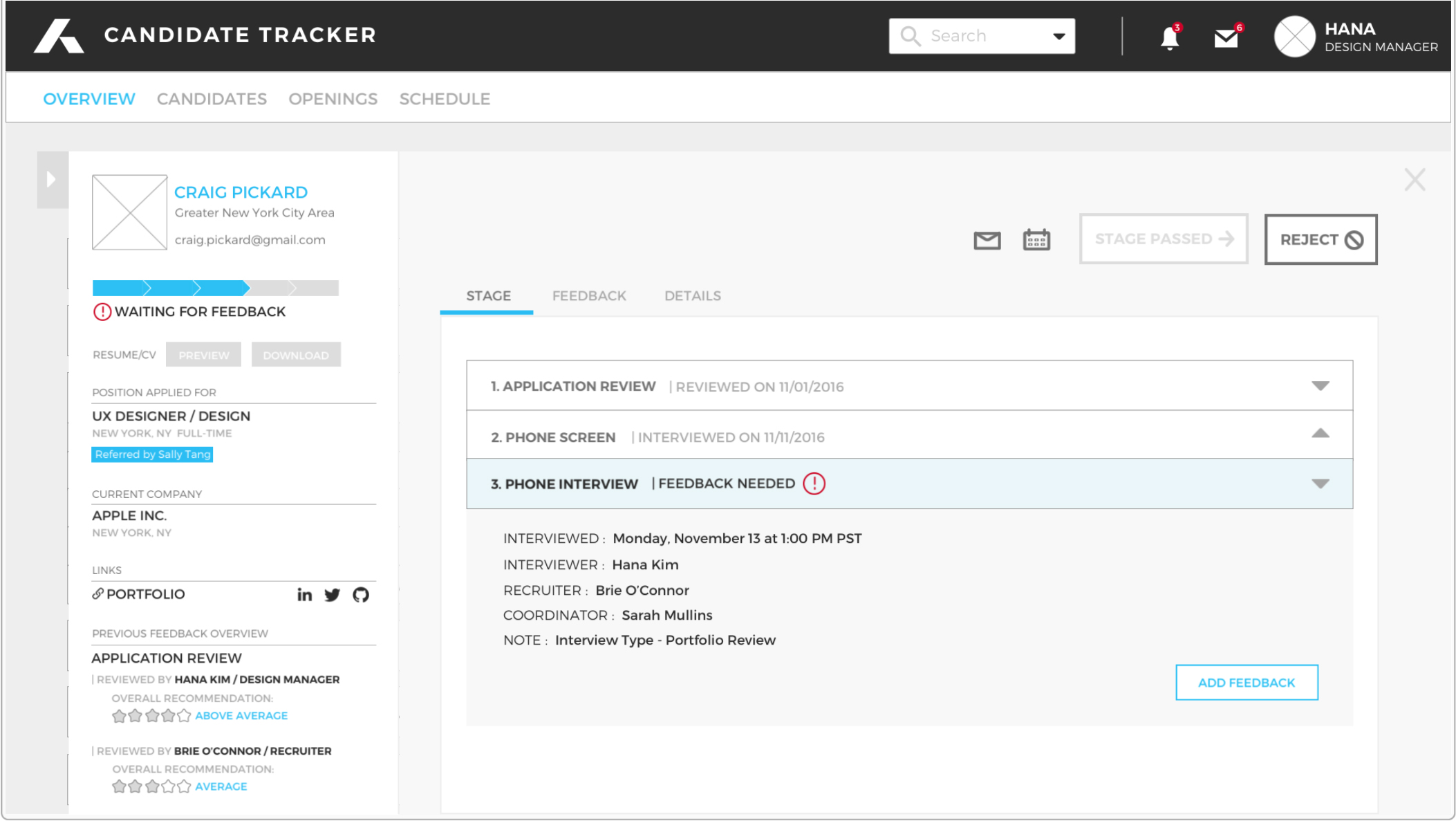Viewport: 1456px width, 821px height.
Task: Click the Add Feedback button
Action: pyautogui.click(x=1247, y=683)
